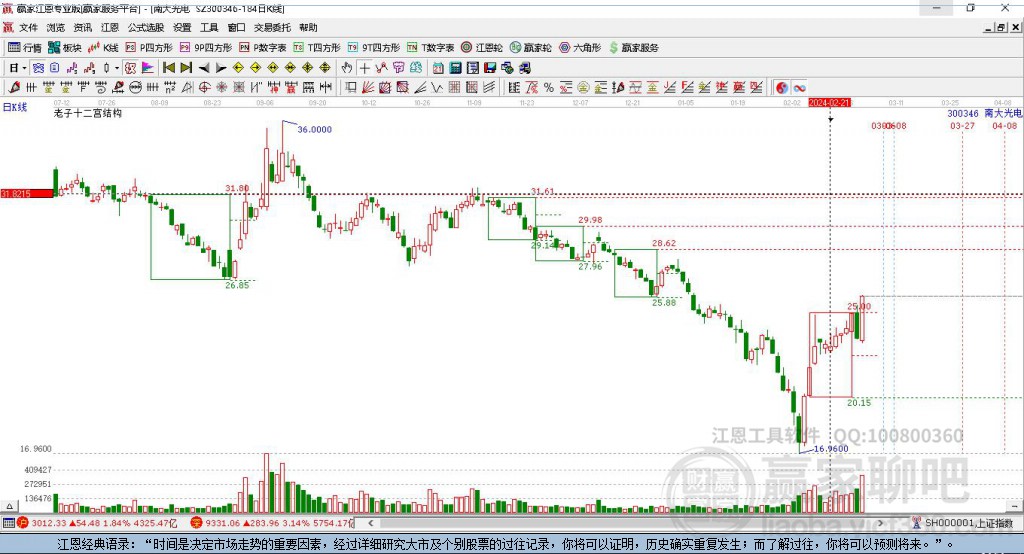Image resolution: width=1024 pixels, height=554 pixels.
Task: Click the last yellow diamond four-way icon
Action: pyautogui.click(x=325, y=68)
